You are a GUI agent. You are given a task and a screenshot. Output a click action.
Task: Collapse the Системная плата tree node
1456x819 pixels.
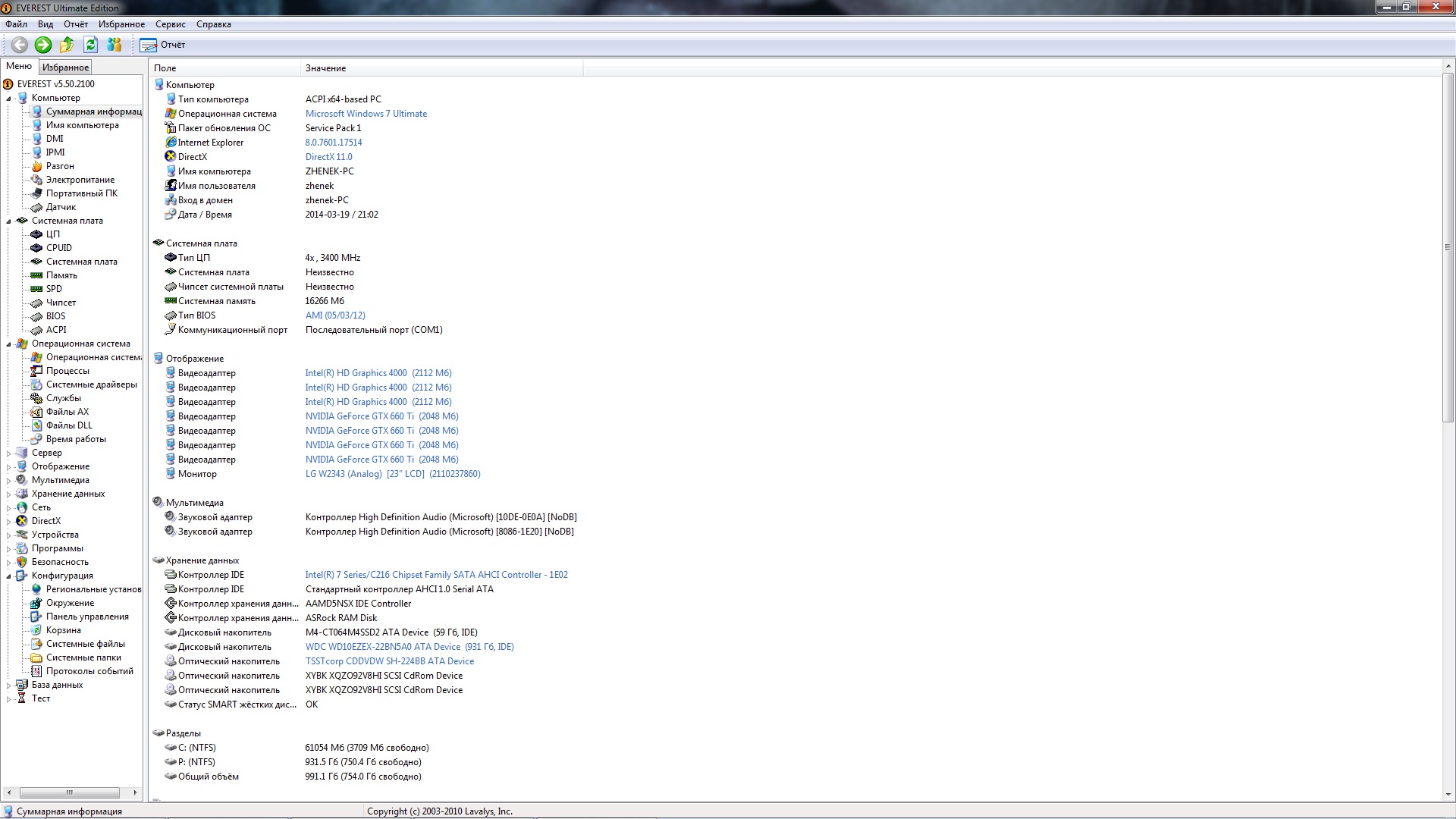point(9,221)
